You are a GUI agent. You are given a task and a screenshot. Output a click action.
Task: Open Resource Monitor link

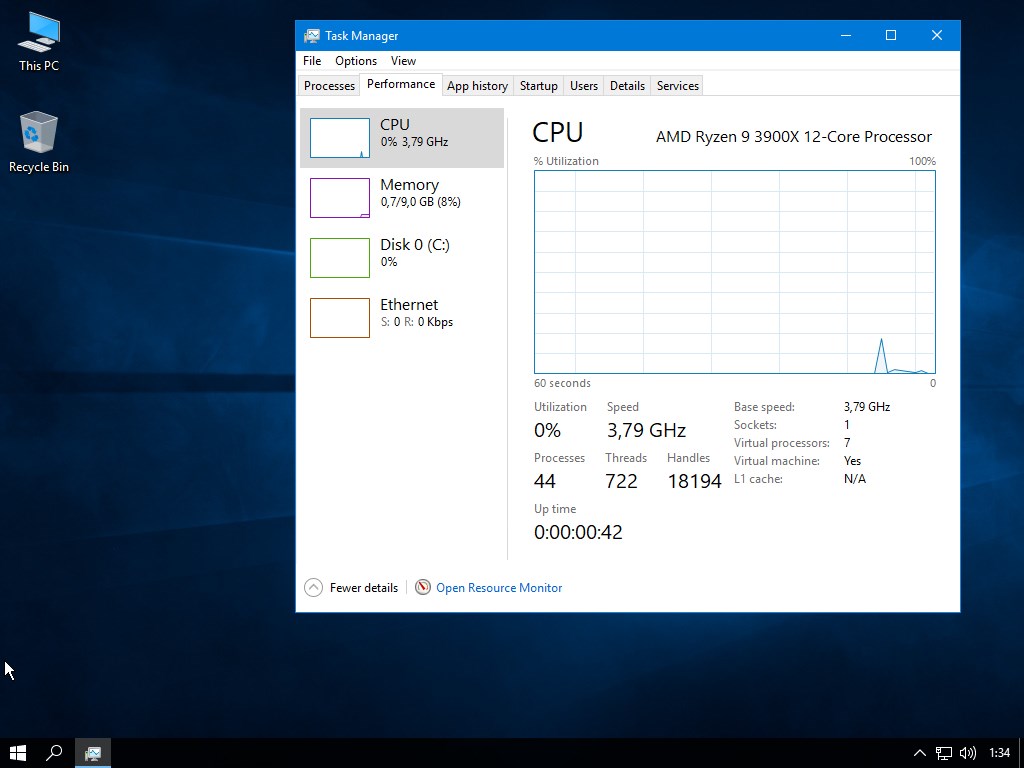[x=499, y=588]
